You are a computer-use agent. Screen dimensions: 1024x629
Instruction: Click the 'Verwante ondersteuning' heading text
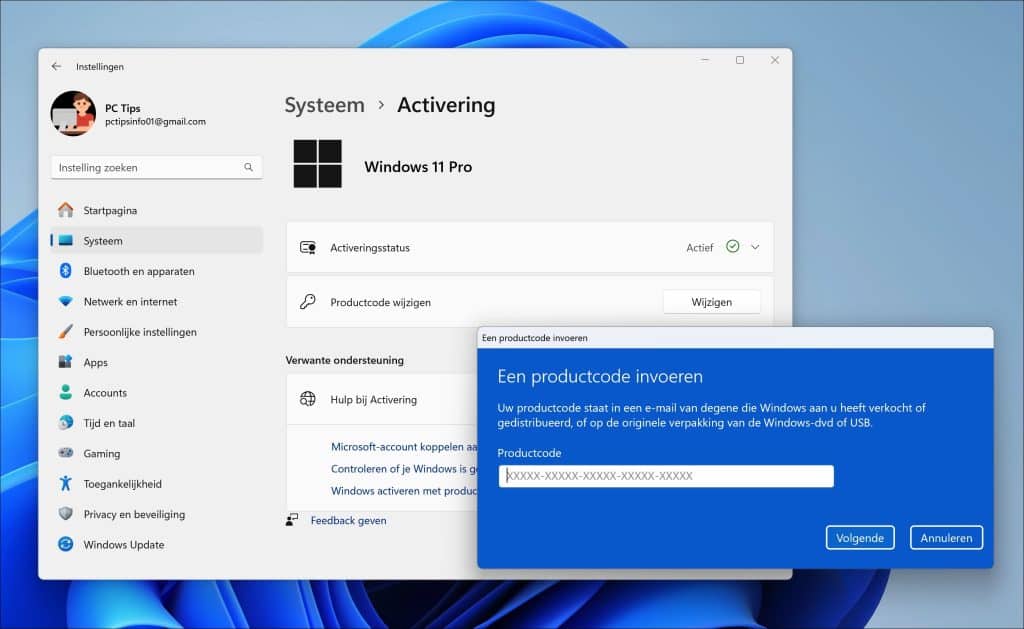coord(344,360)
